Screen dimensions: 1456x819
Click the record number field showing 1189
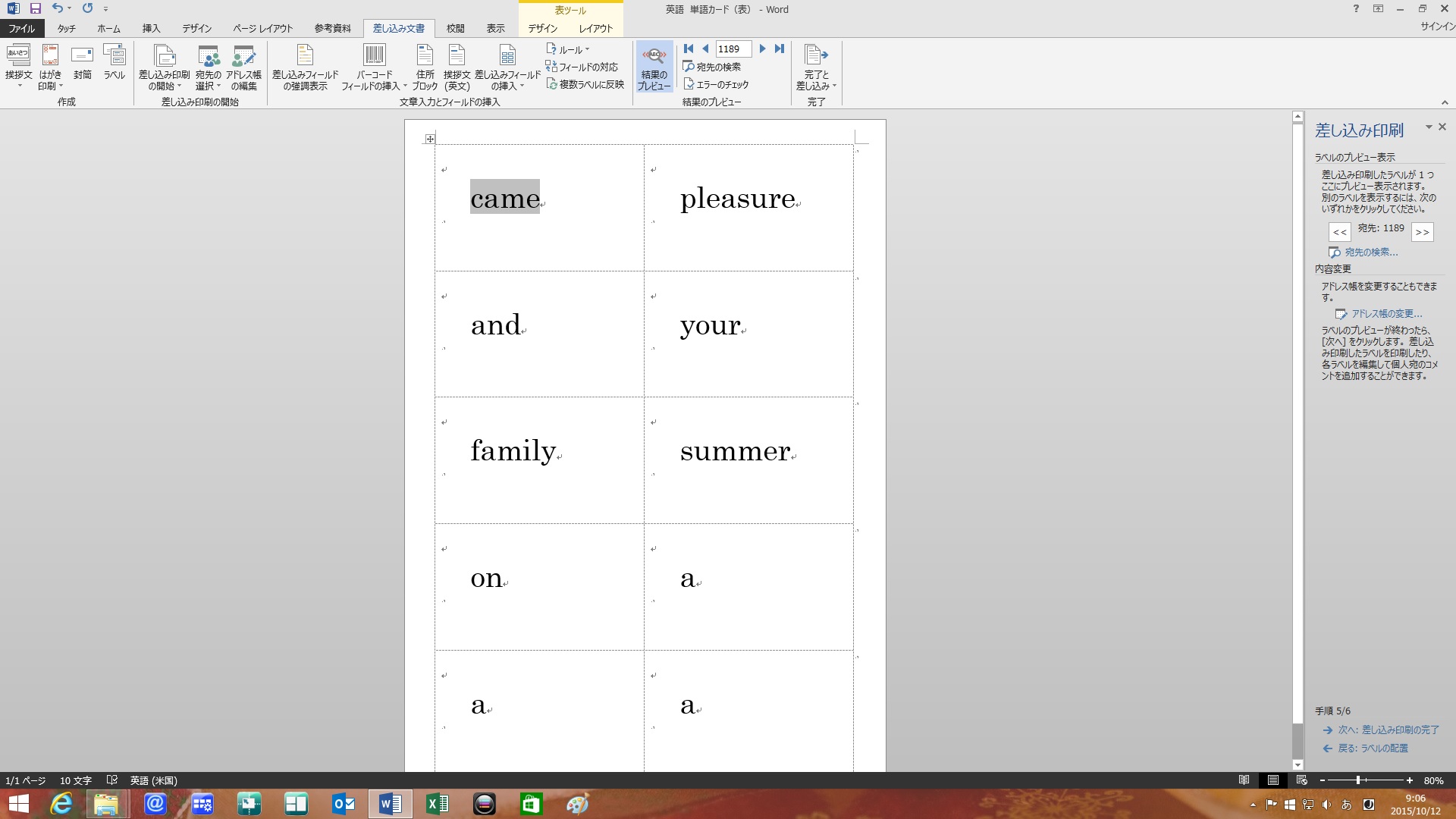[733, 49]
